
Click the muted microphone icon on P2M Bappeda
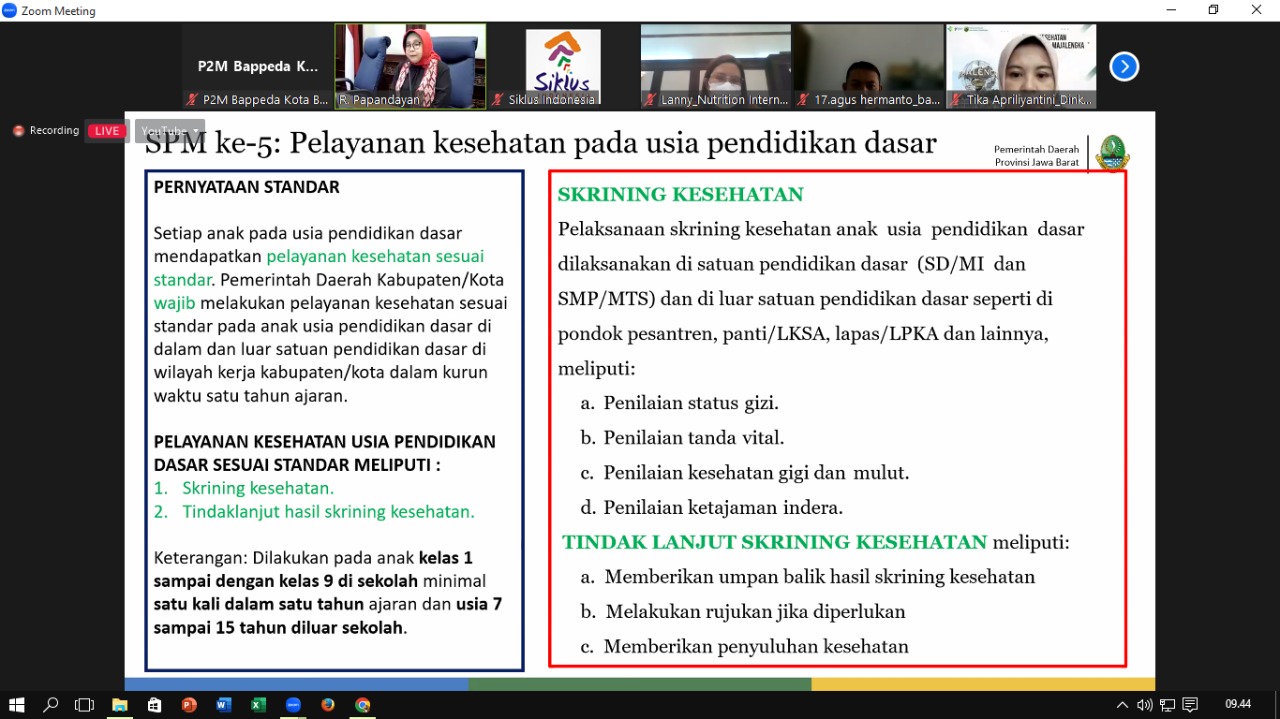tap(192, 100)
